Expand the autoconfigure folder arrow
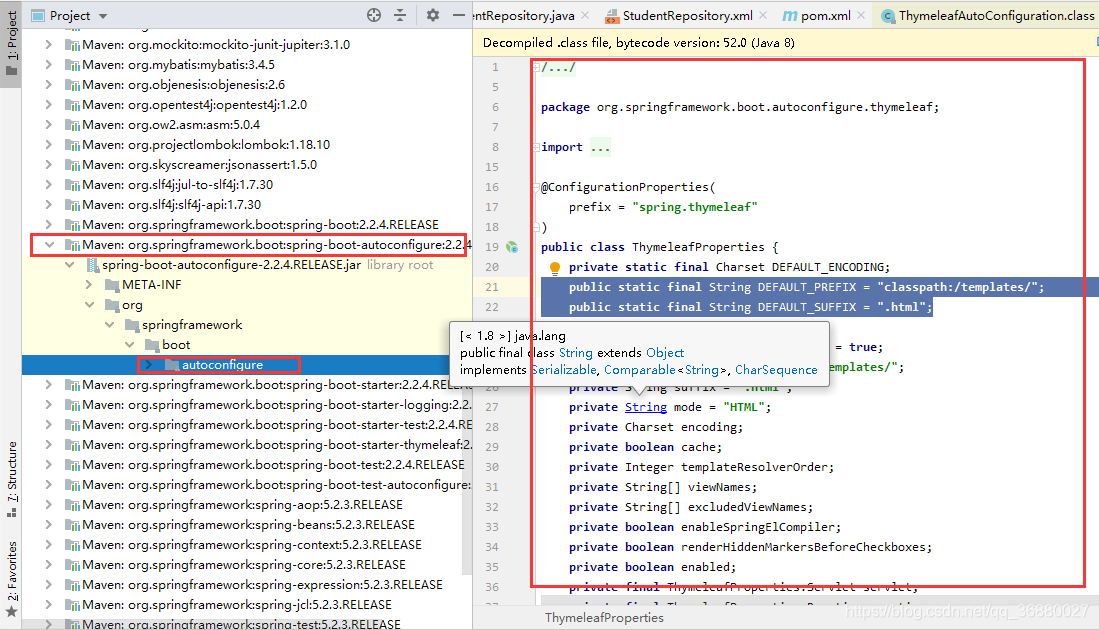The width and height of the screenshot is (1099, 630). [149, 364]
